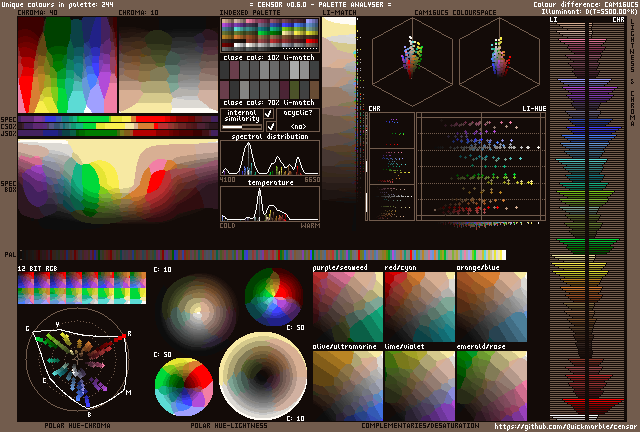Toggle the internal similarity checkbox
This screenshot has height=432, width=640.
point(269,114)
